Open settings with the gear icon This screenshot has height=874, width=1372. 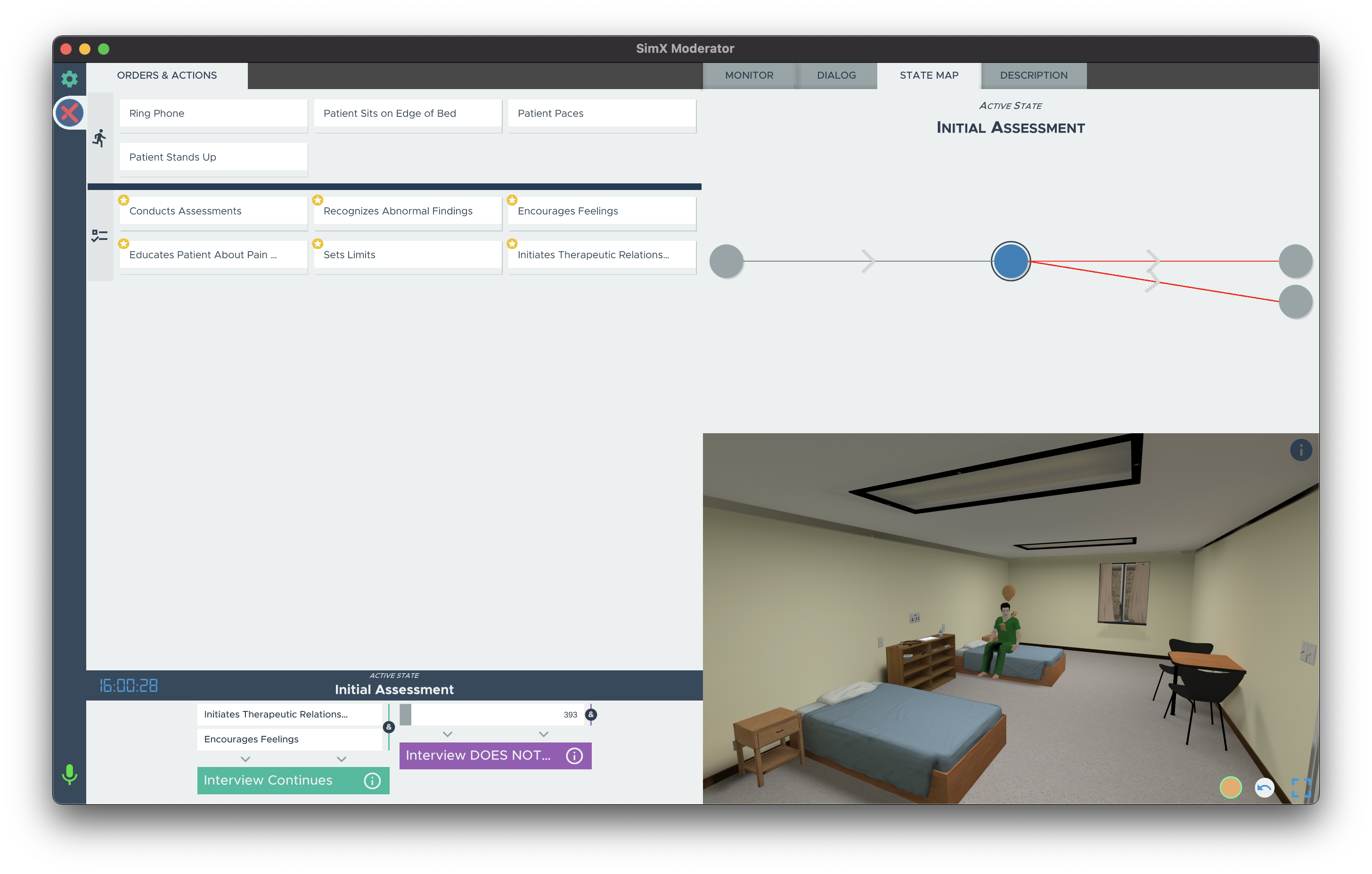pos(69,79)
